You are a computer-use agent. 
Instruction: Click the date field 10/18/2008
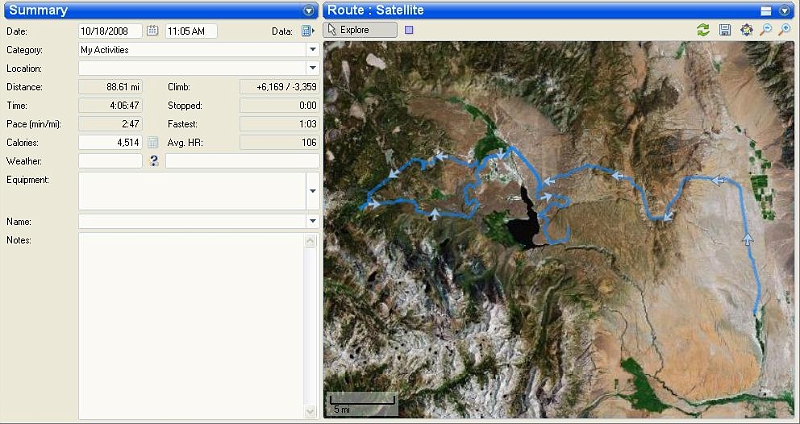point(110,31)
